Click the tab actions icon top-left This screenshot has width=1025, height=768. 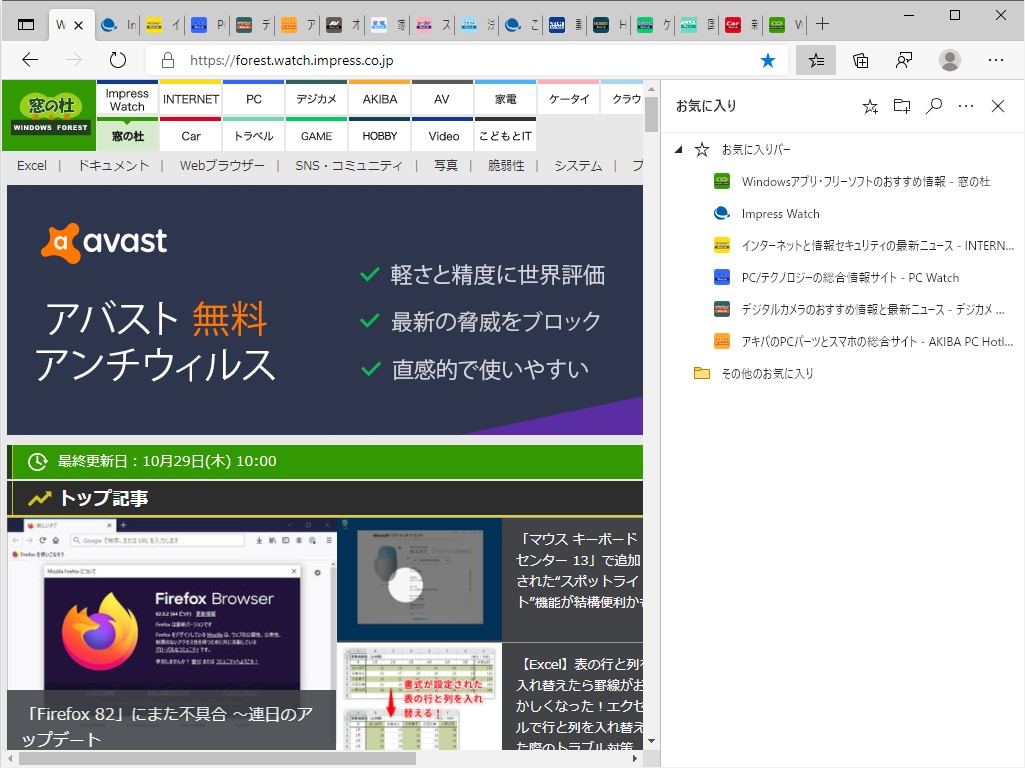pyautogui.click(x=27, y=23)
